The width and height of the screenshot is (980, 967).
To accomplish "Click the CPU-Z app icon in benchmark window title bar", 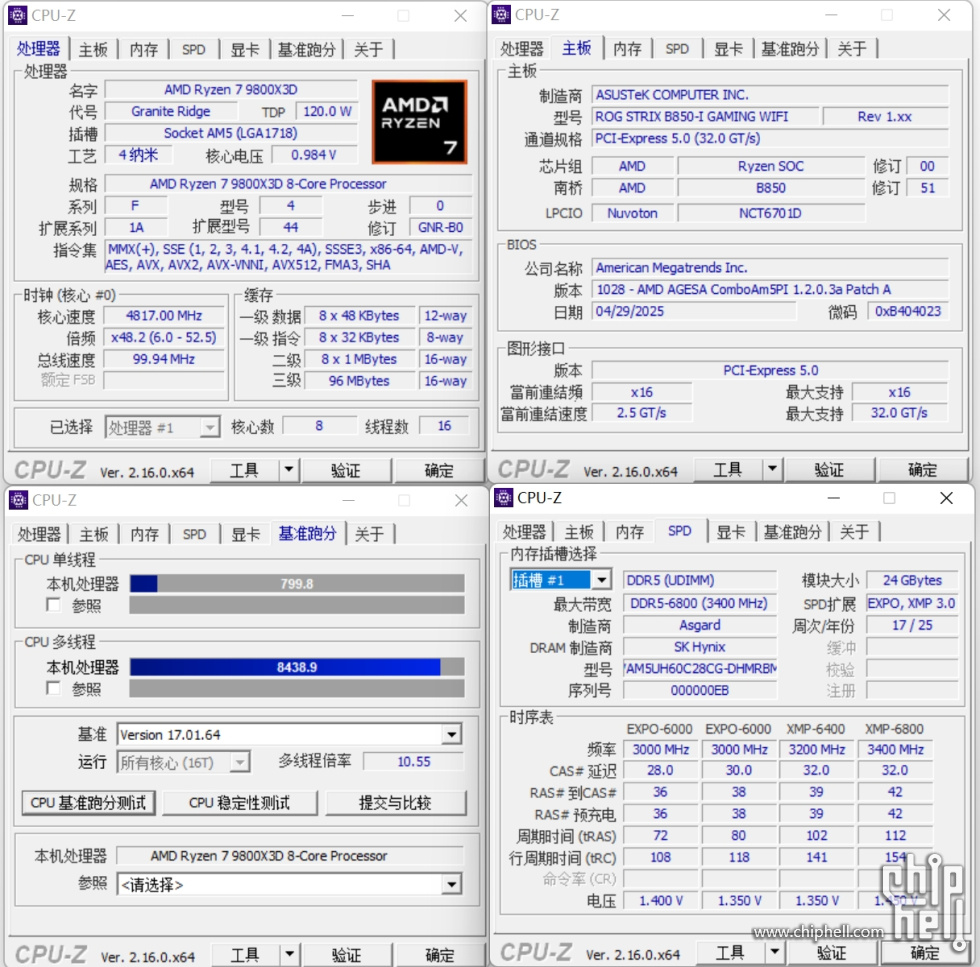I will (18, 500).
